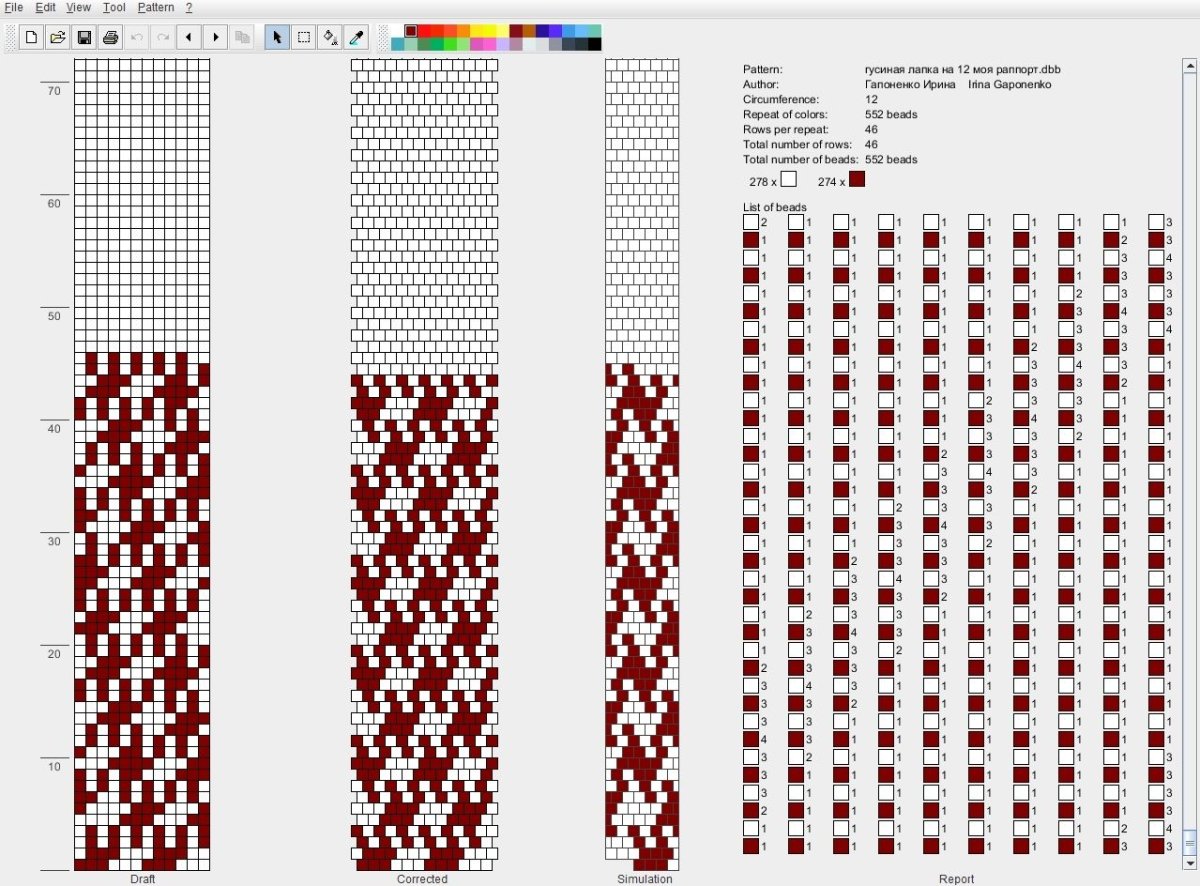Rotate pattern right with the right arrow

tap(215, 38)
